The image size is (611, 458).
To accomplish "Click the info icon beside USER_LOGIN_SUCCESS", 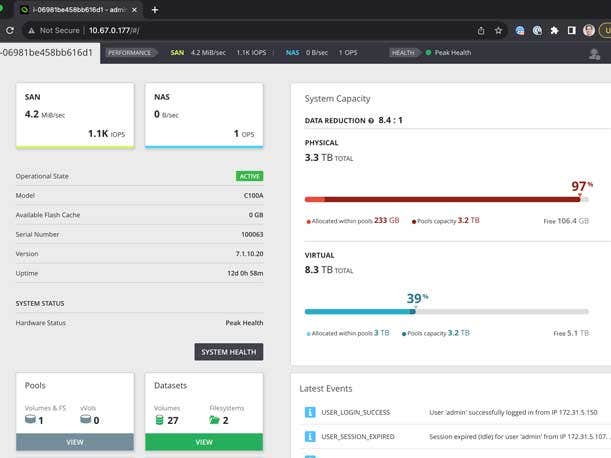I will 310,412.
